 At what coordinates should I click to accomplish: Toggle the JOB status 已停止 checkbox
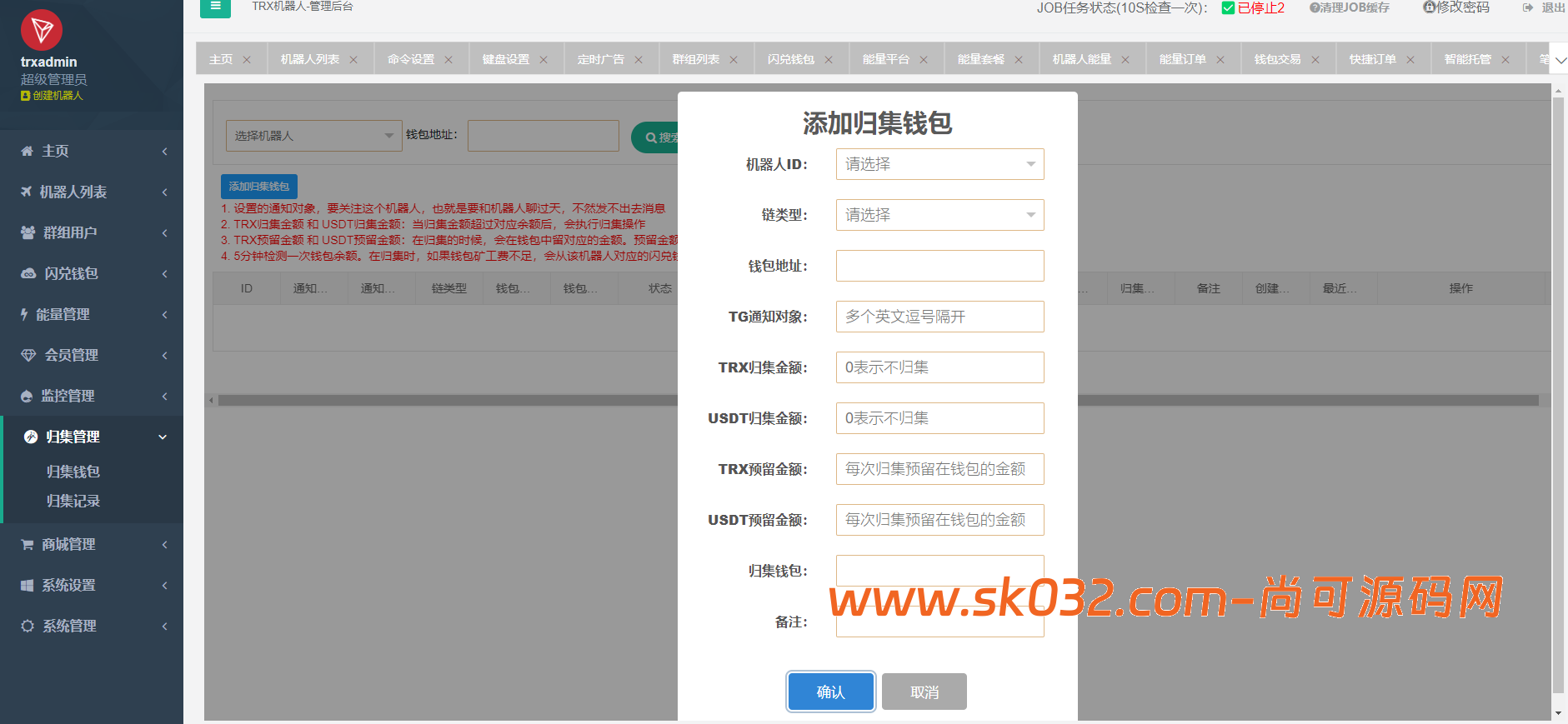(1228, 7)
